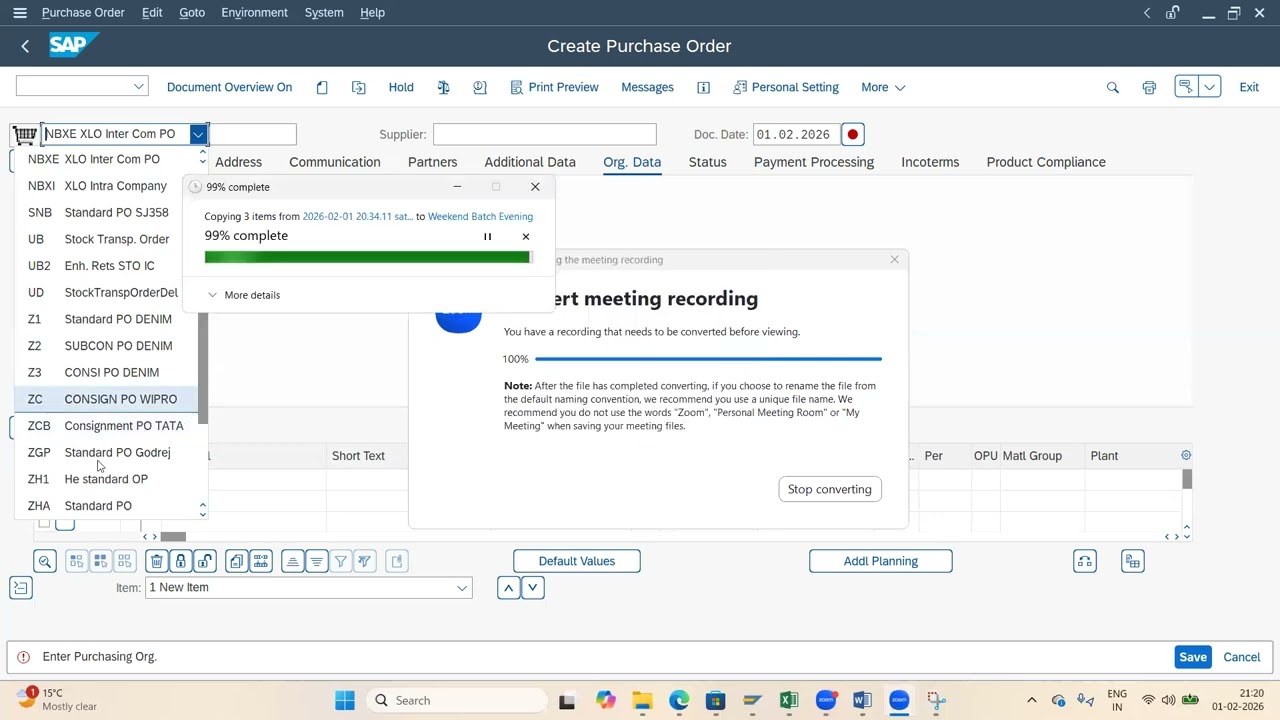
Task: Open Excel from the taskbar
Action: [788, 700]
